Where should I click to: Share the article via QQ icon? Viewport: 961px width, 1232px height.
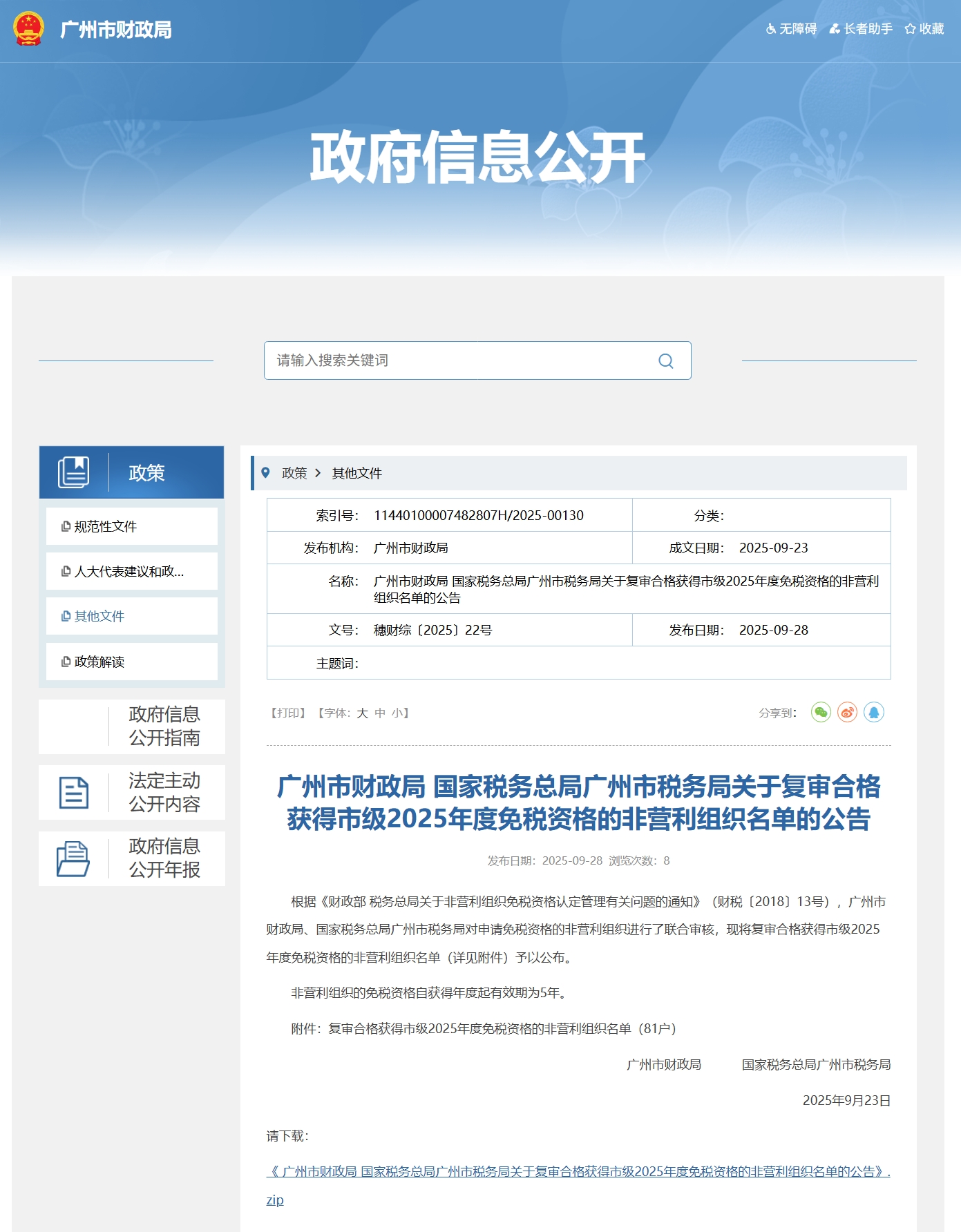874,712
